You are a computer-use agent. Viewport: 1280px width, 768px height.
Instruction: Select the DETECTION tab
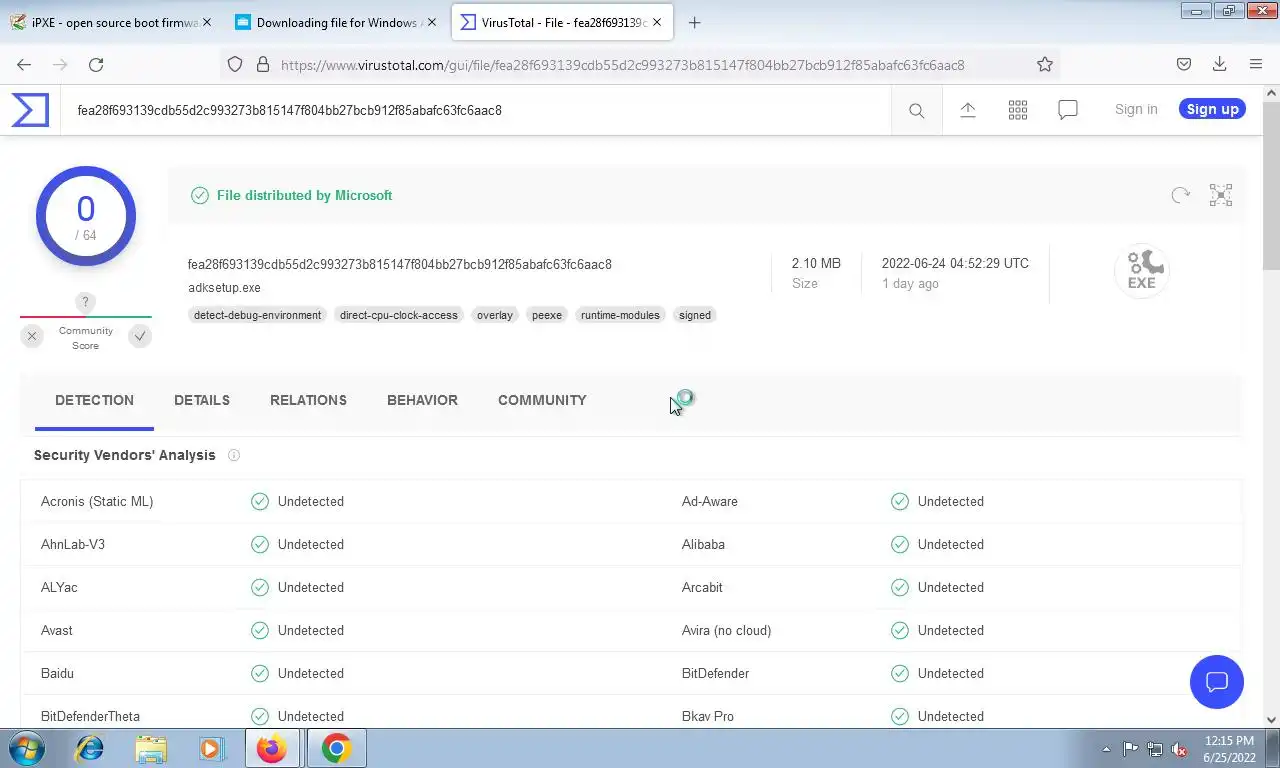(94, 400)
